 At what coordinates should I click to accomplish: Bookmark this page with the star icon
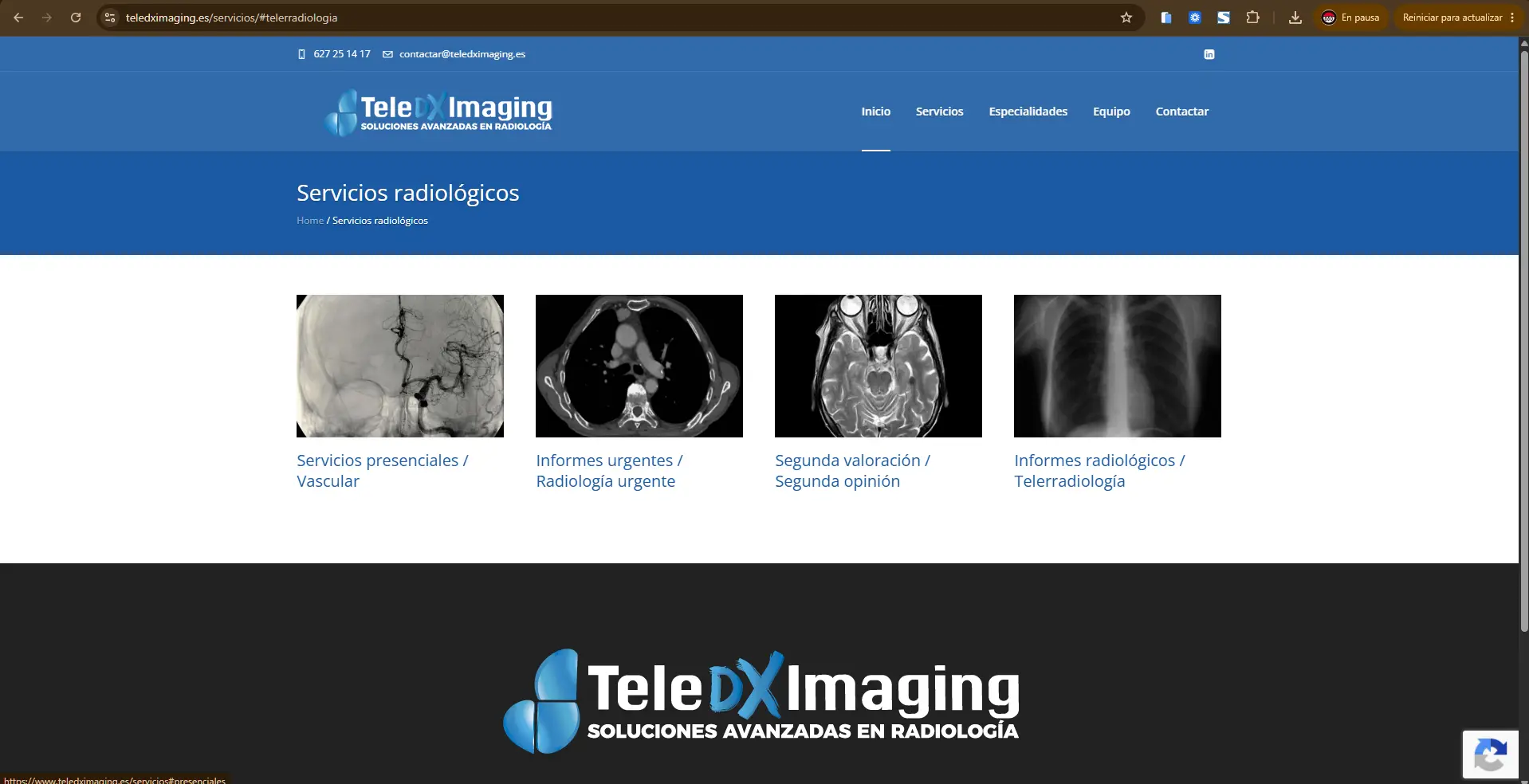point(1126,18)
